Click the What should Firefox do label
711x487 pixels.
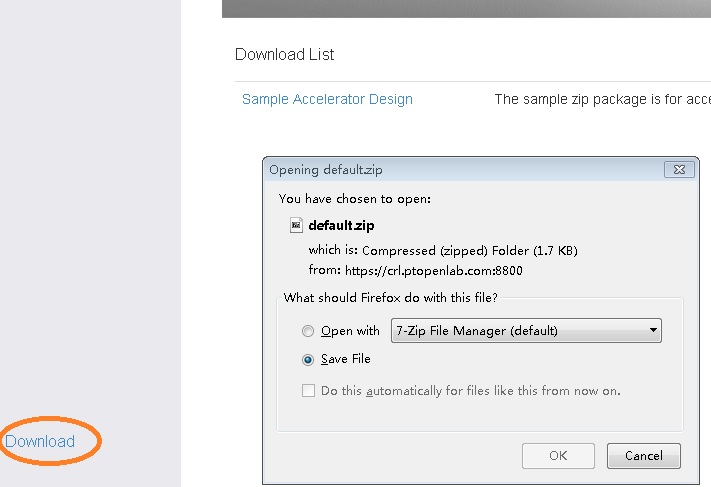pyautogui.click(x=390, y=297)
